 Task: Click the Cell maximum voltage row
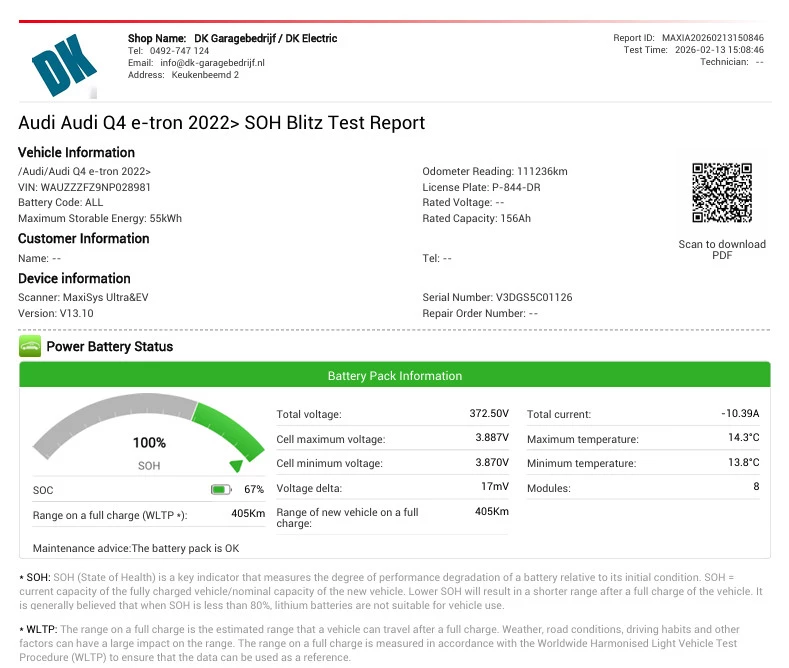point(392,439)
